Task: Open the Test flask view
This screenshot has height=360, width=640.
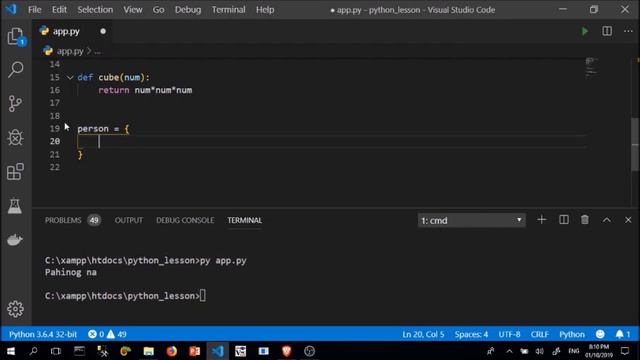Action: pyautogui.click(x=15, y=206)
